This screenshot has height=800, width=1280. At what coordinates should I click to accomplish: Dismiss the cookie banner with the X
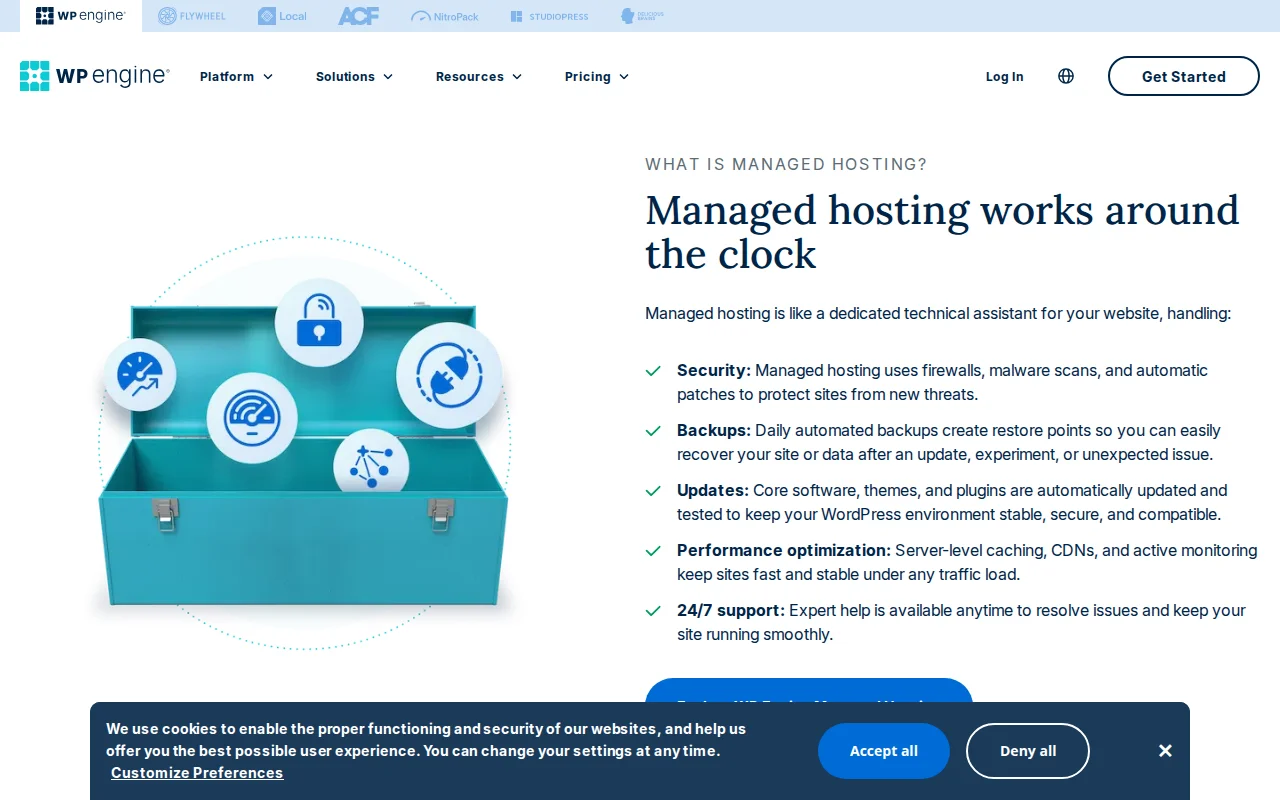pos(1165,750)
